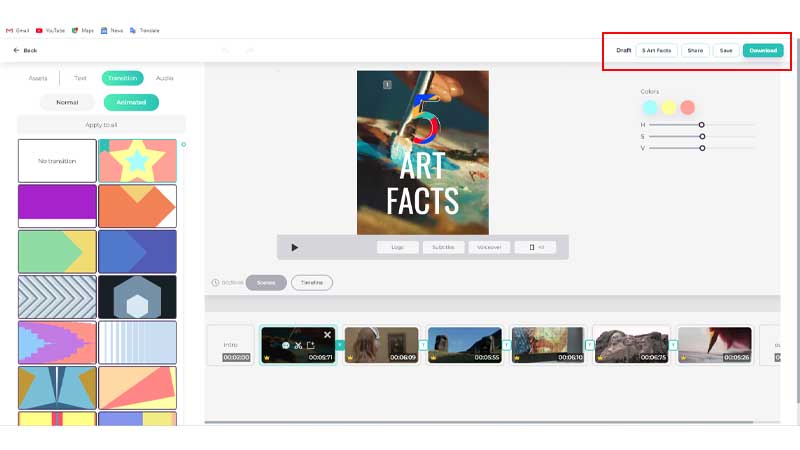
Task: Click the crown icon on 00:06:09 scene
Action: click(350, 358)
